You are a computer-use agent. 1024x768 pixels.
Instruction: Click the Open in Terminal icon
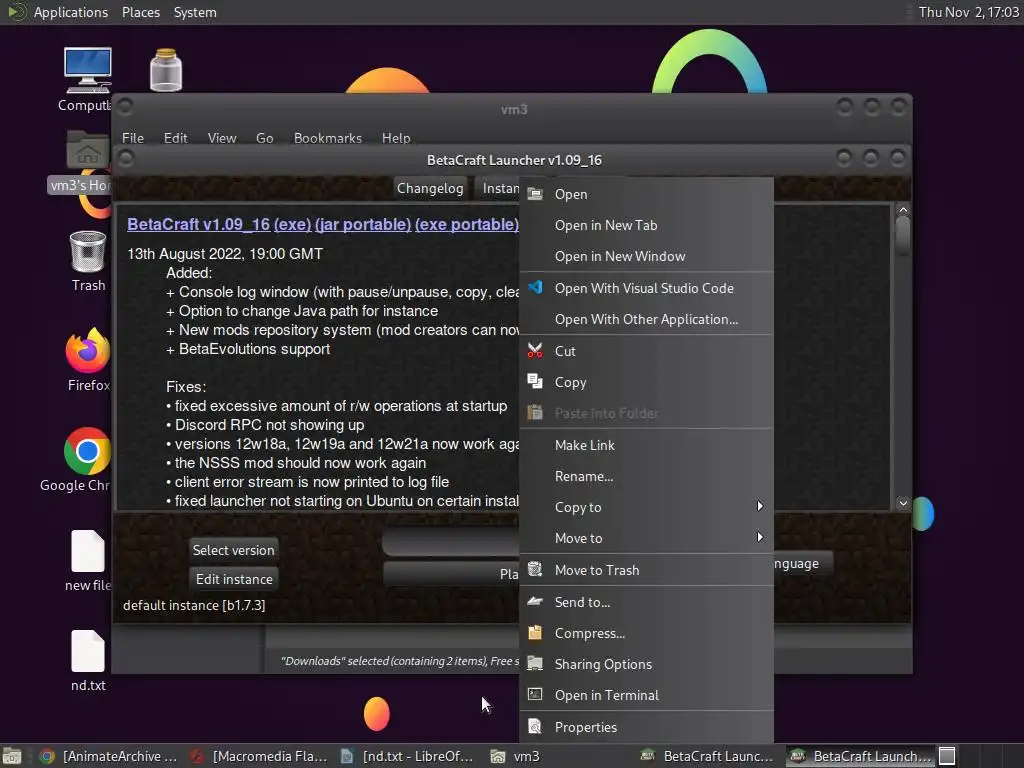(535, 694)
